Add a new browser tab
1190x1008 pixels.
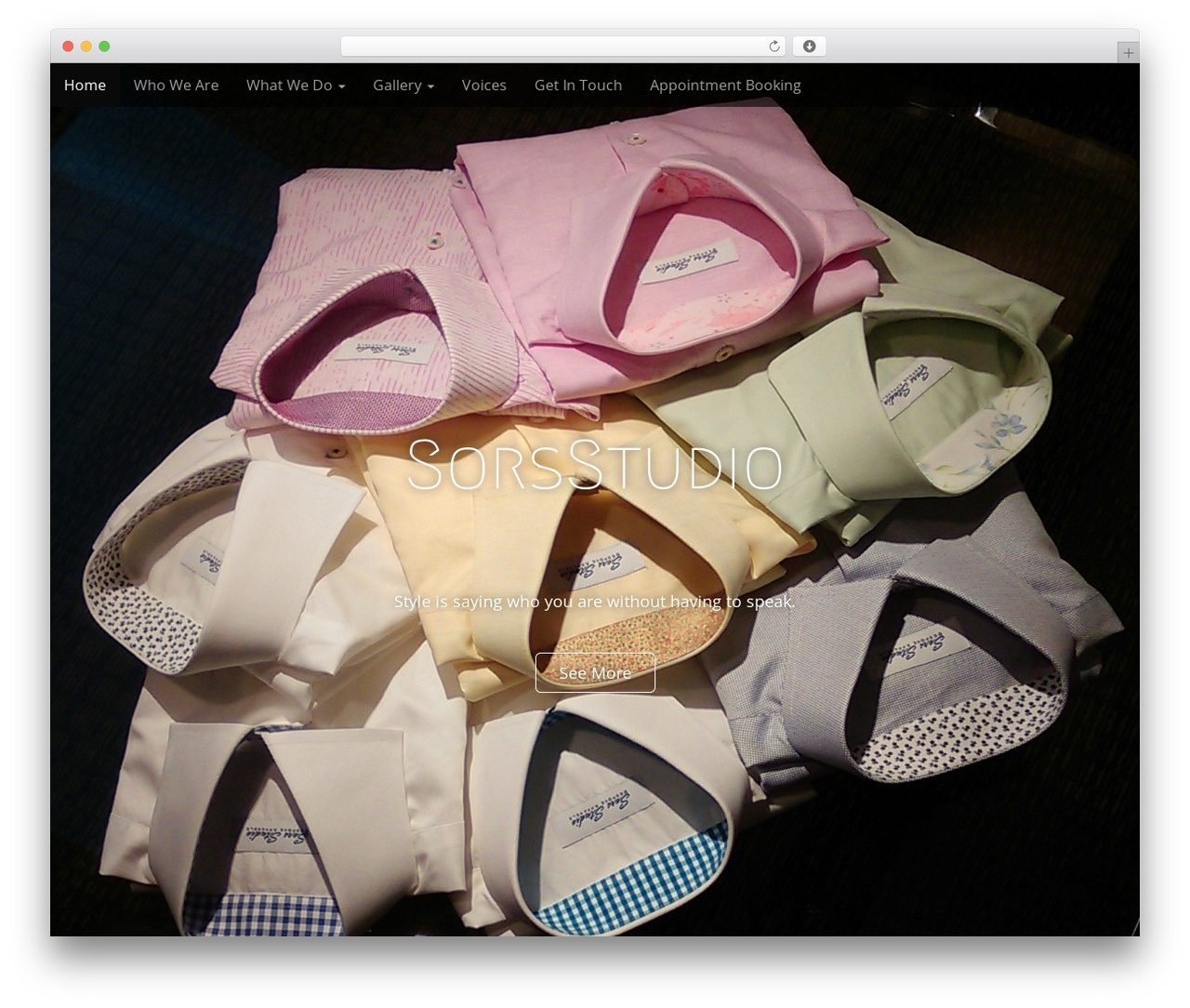[x=1128, y=53]
